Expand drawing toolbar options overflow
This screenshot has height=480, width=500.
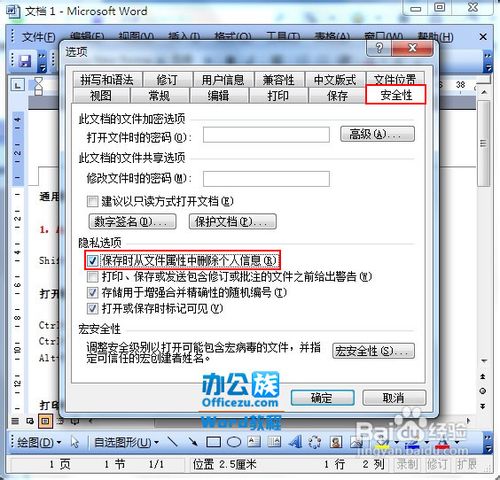[x=488, y=443]
